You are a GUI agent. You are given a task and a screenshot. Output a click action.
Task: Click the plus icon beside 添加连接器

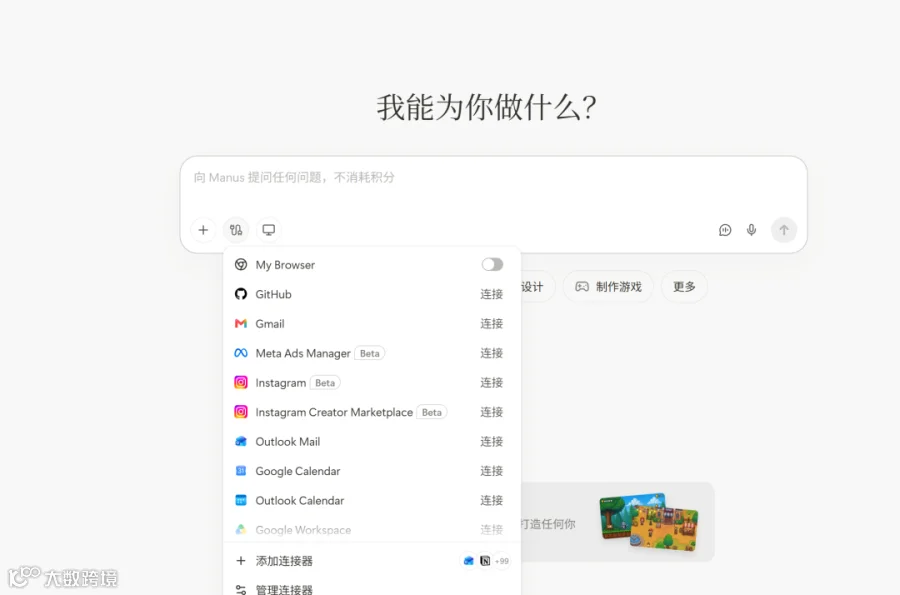[x=241, y=561]
